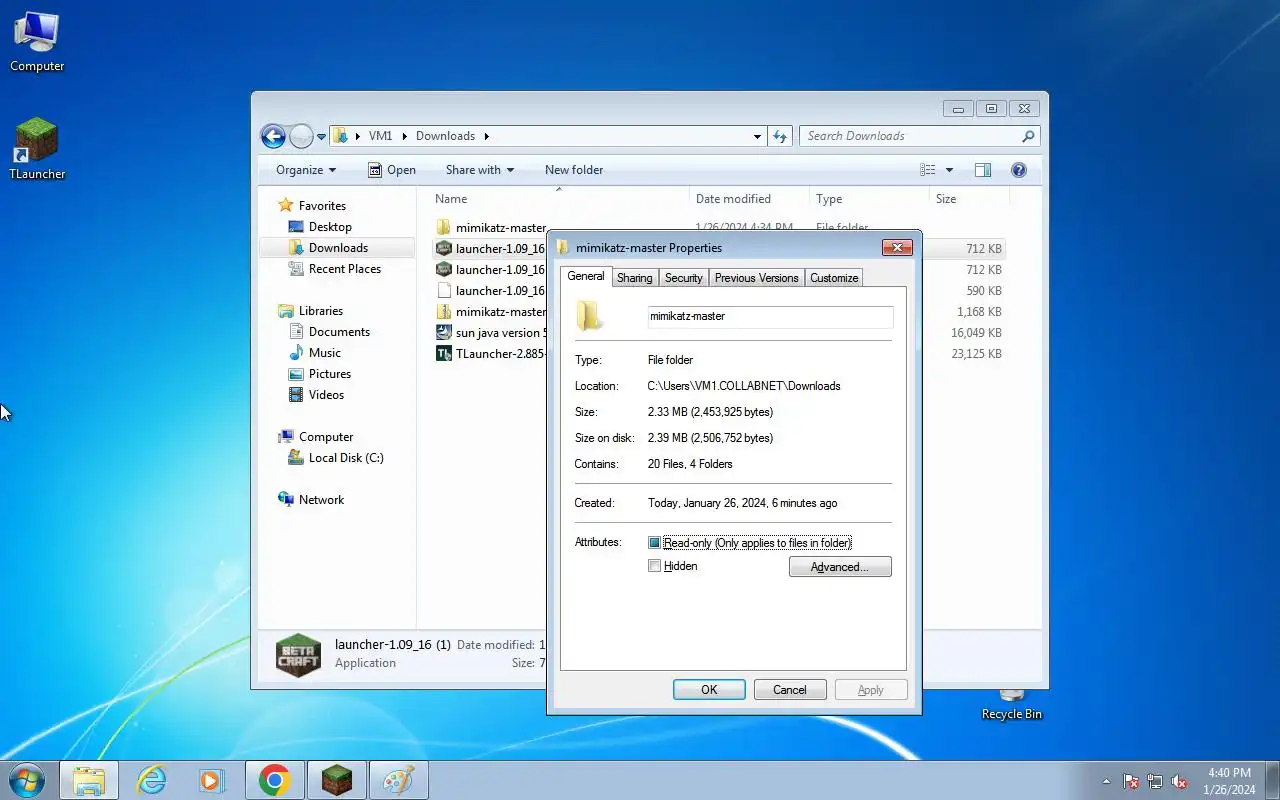1280x800 pixels.
Task: Open the Previous Versions tab
Action: coord(756,278)
